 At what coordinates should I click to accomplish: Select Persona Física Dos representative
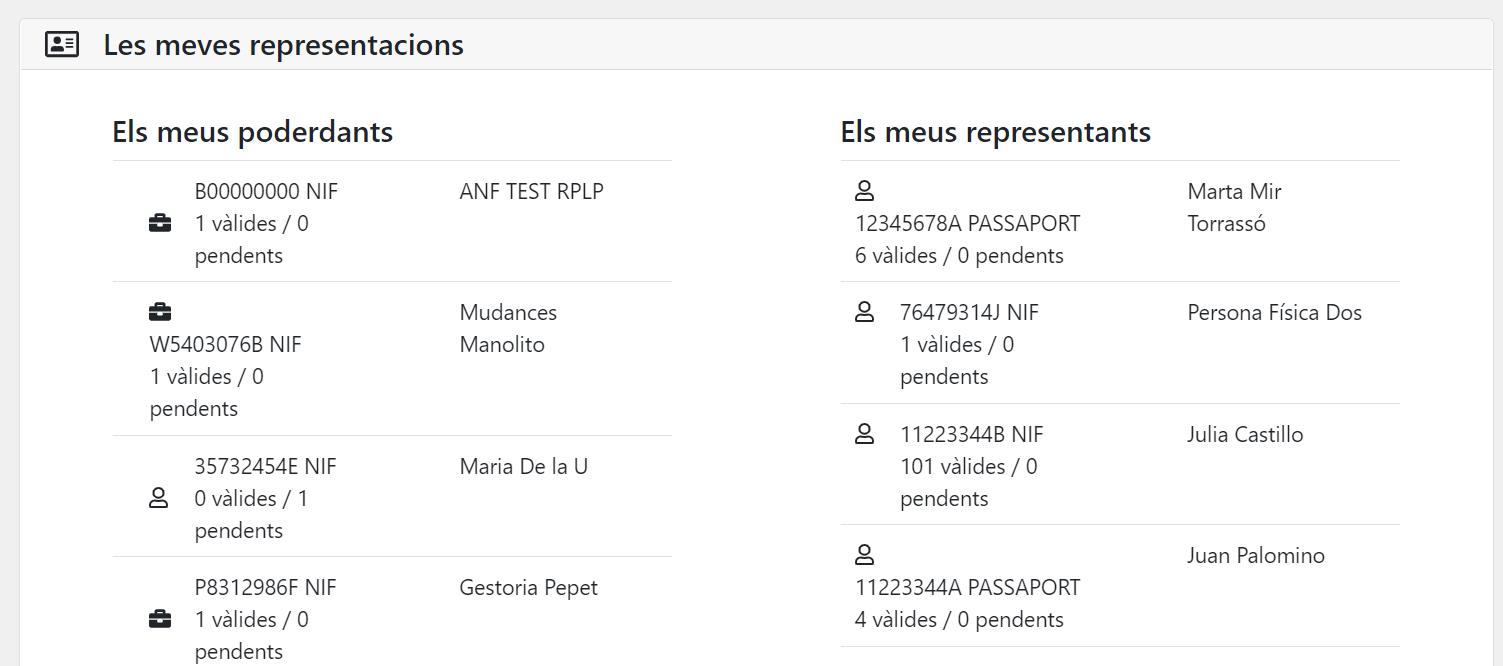point(1274,313)
